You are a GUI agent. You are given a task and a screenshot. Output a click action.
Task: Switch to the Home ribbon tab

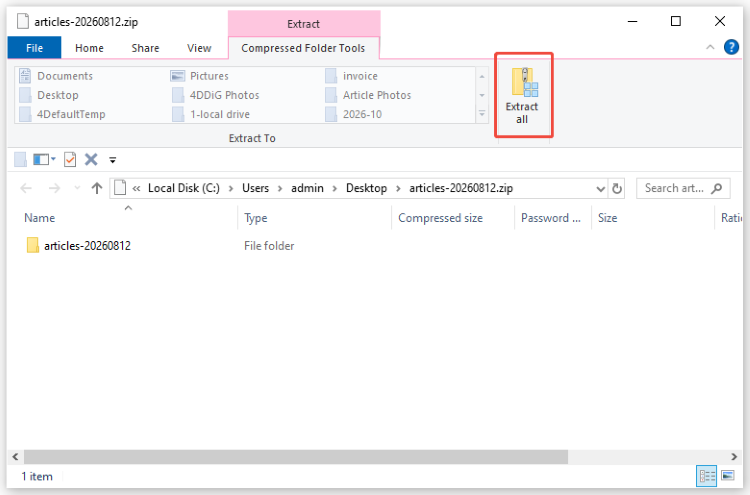(x=89, y=48)
